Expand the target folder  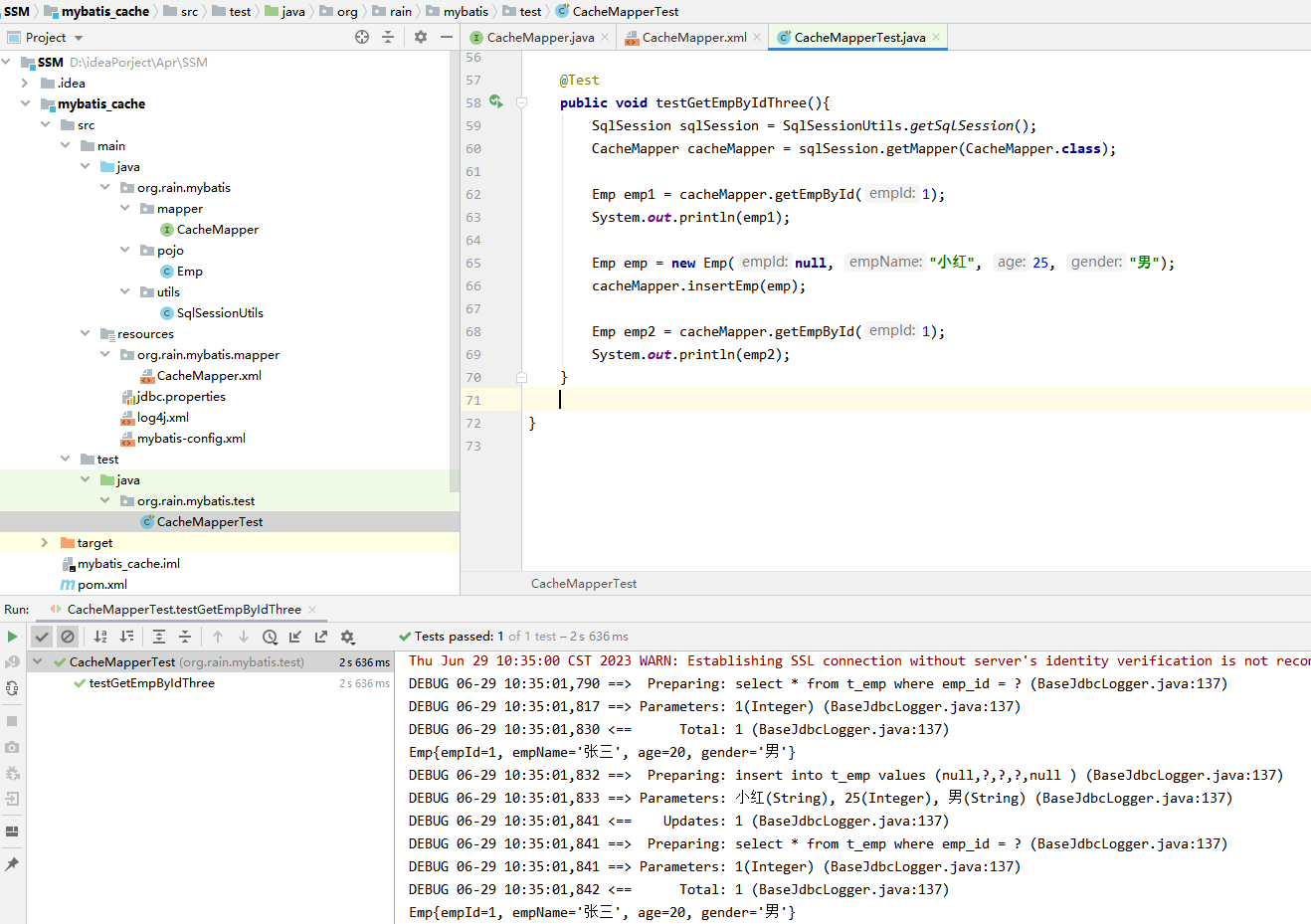pyautogui.click(x=45, y=542)
